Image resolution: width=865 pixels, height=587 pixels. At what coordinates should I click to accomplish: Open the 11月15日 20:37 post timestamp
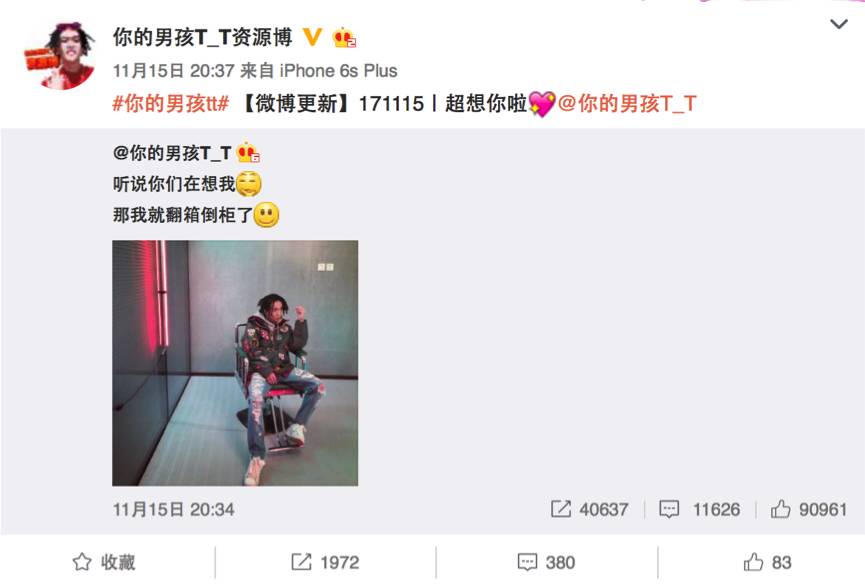174,71
